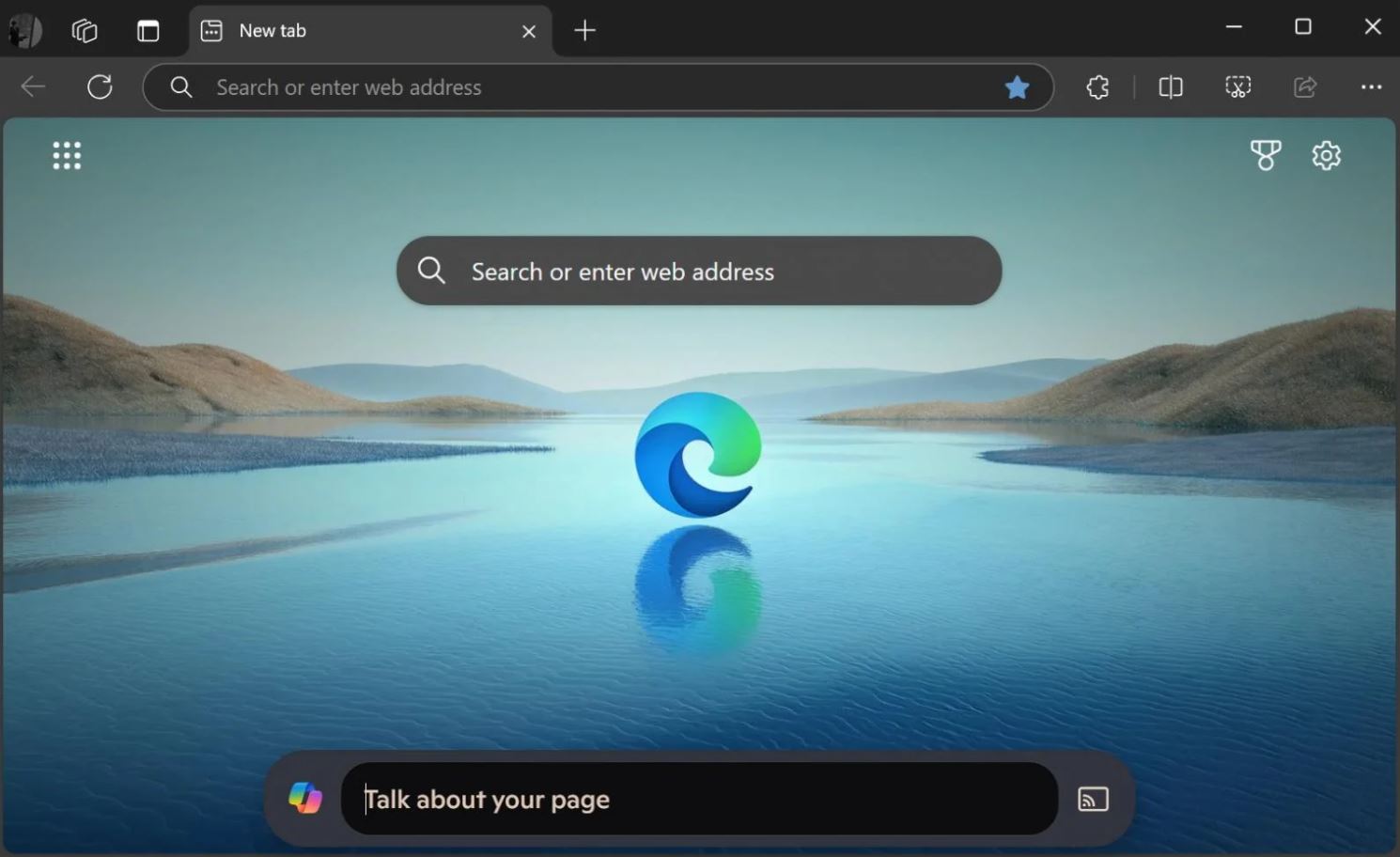
Task: Open a new tab with plus button
Action: tap(584, 31)
